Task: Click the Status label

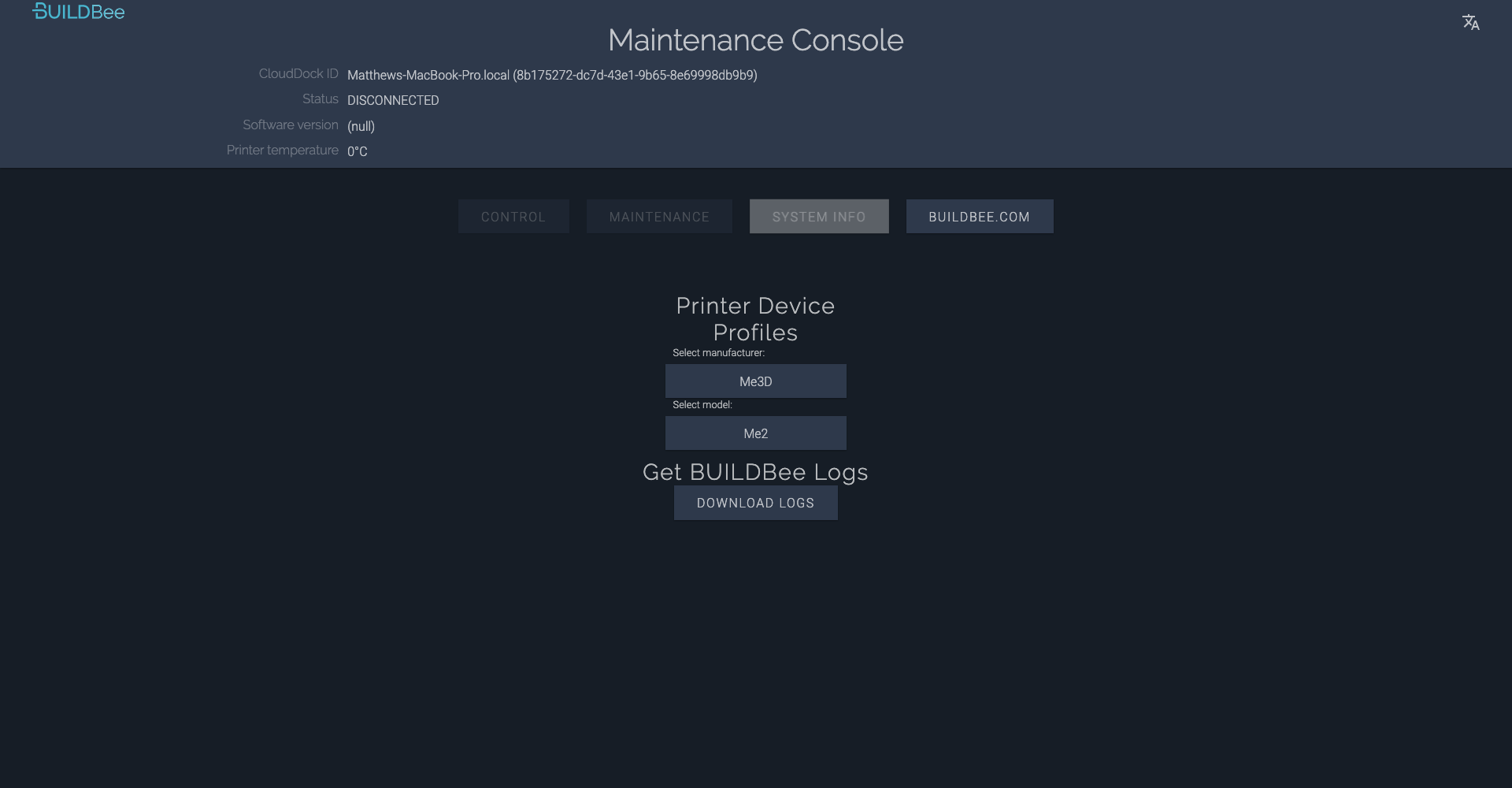Action: [321, 98]
